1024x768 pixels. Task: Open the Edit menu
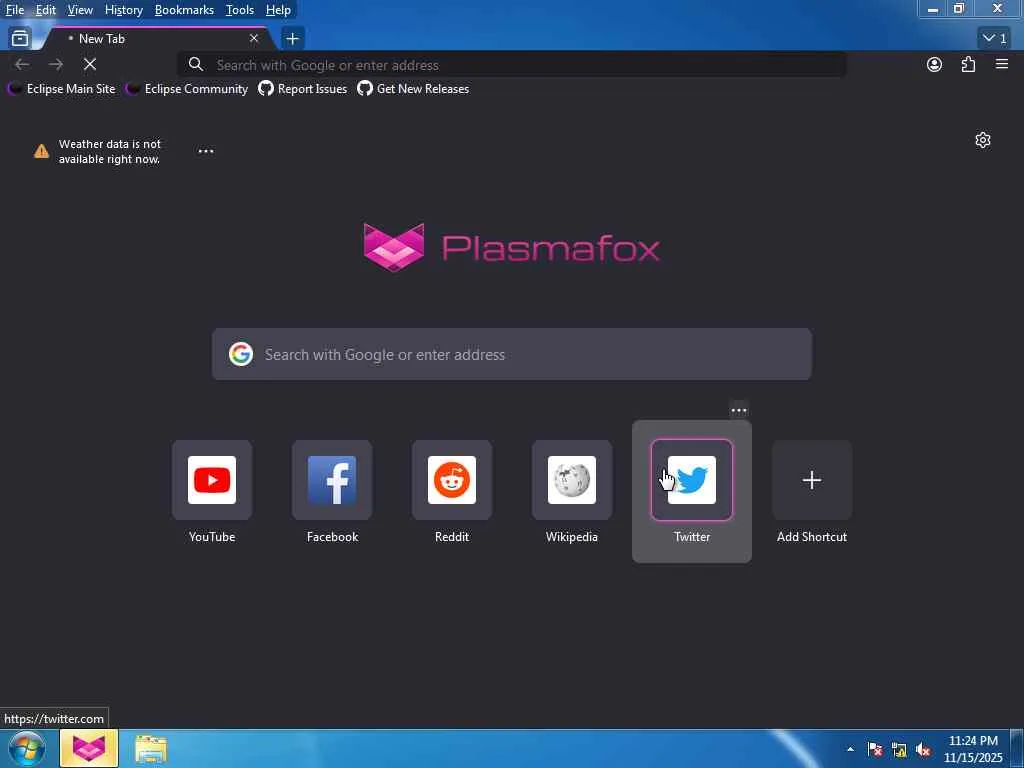(45, 10)
